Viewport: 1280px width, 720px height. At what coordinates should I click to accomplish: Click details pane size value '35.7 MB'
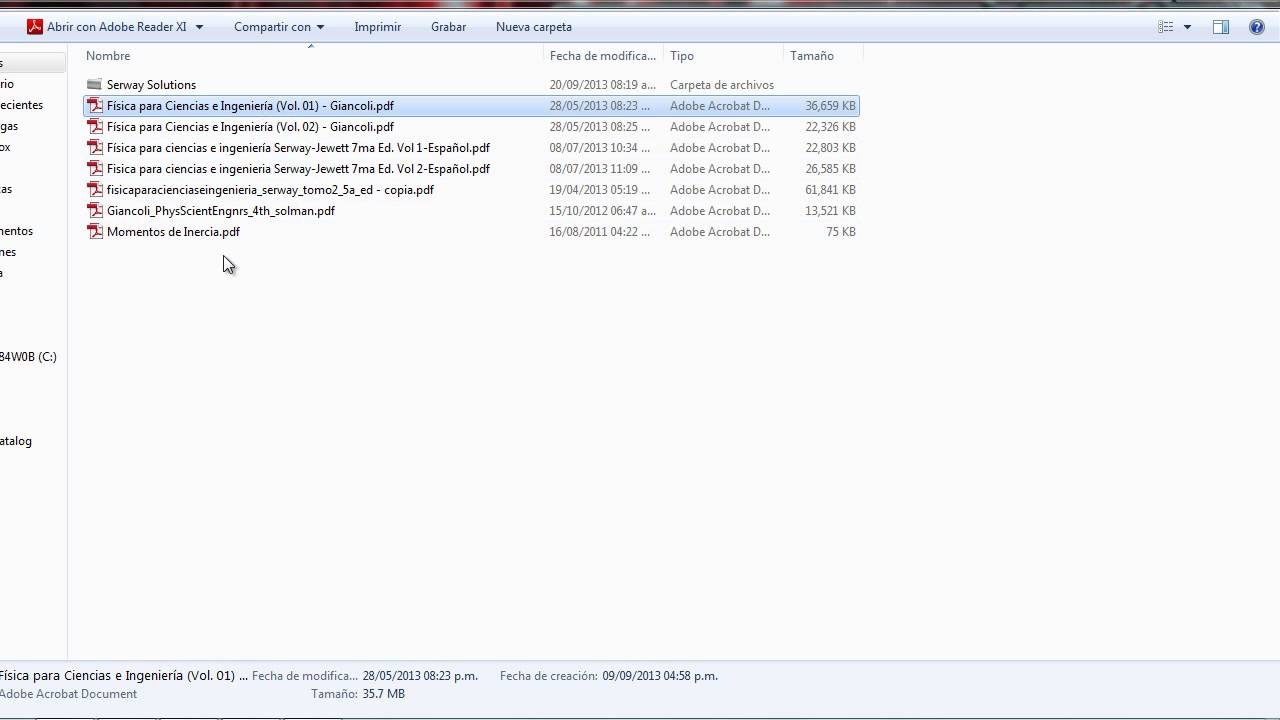click(x=384, y=694)
